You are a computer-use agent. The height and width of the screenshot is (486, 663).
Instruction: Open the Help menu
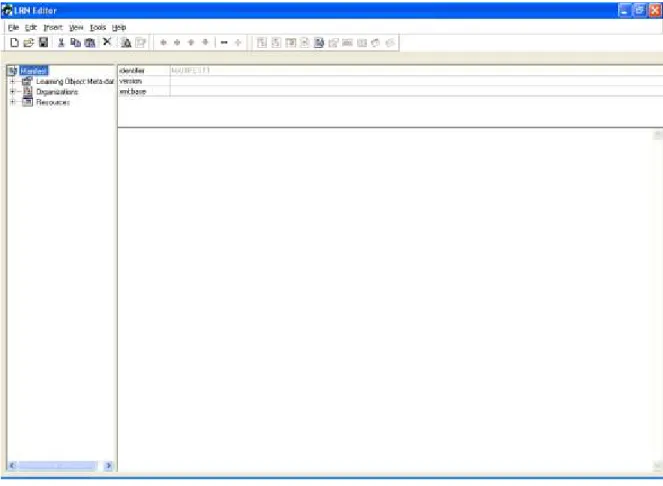coord(119,27)
